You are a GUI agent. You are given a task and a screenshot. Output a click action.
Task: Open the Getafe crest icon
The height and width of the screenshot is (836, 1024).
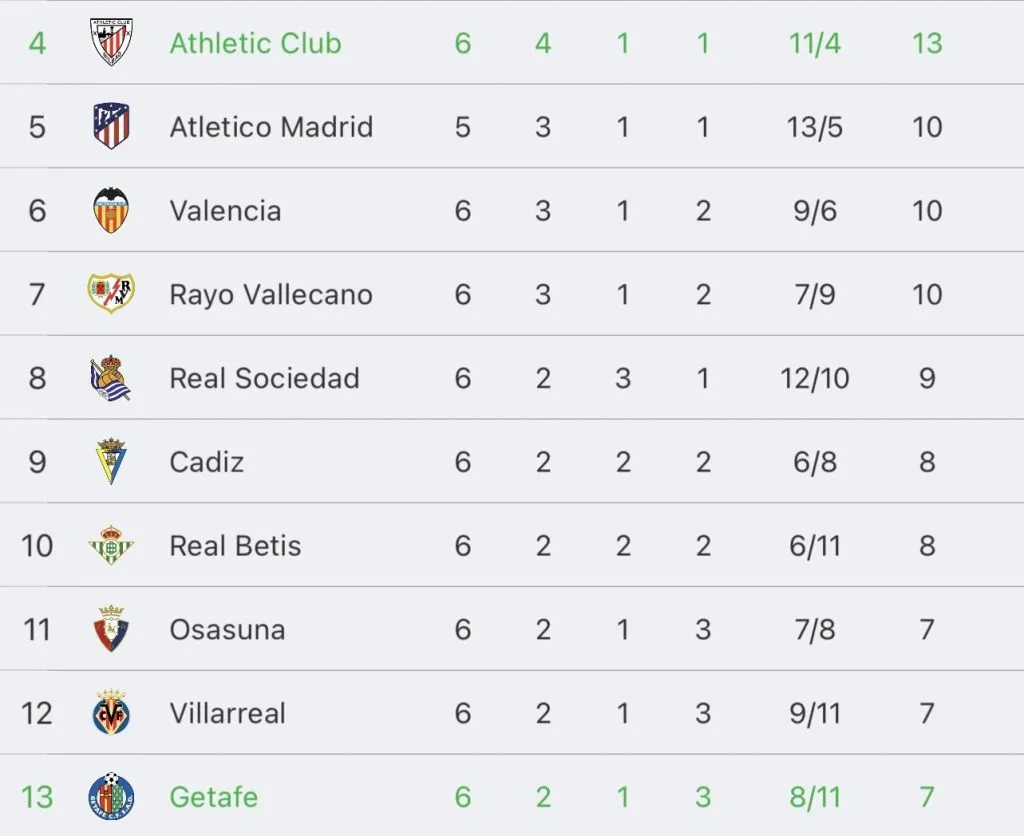(x=111, y=797)
